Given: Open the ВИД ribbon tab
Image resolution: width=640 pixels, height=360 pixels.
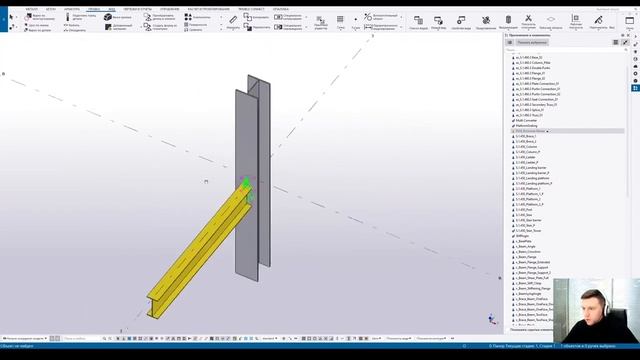Looking at the screenshot, I should pyautogui.click(x=112, y=9).
